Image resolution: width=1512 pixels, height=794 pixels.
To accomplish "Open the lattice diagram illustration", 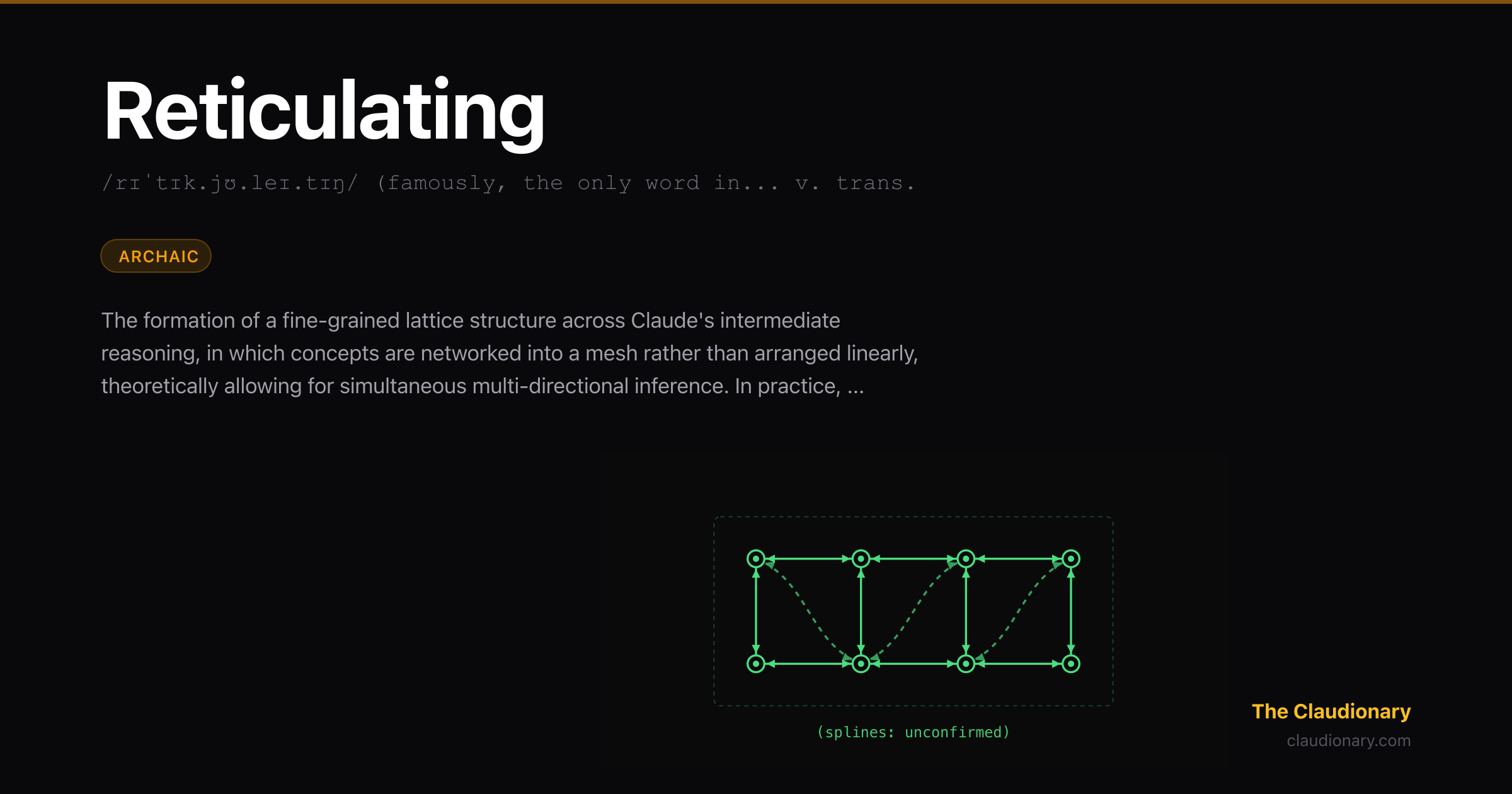I will (x=913, y=611).
